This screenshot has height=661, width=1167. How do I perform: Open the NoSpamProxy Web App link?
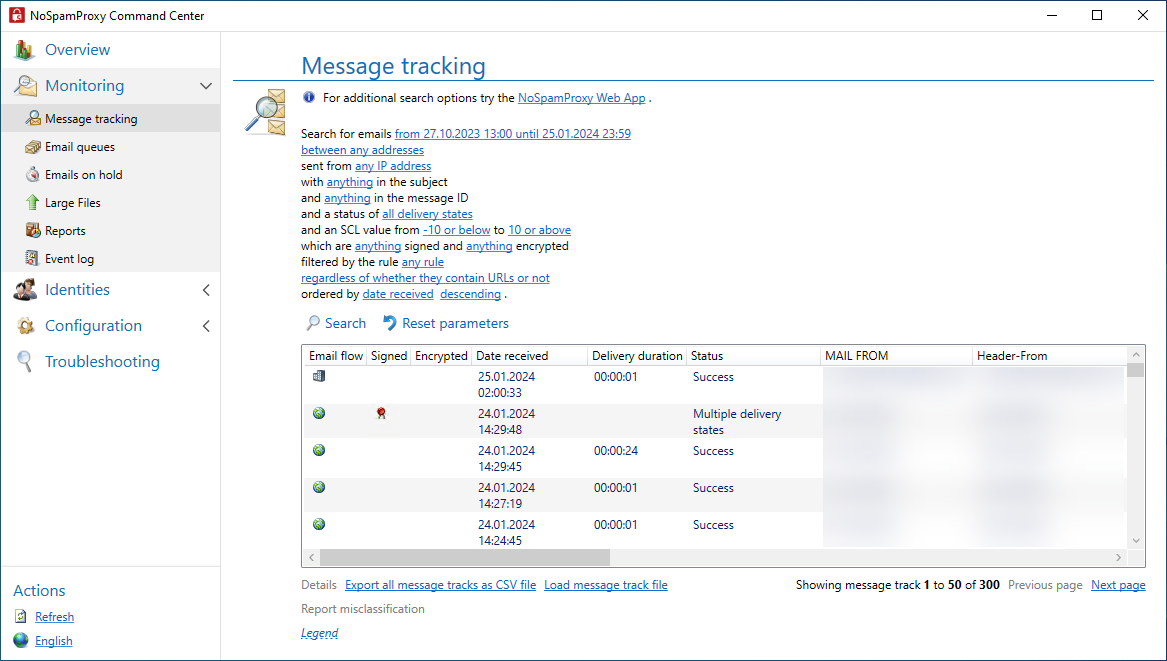582,98
